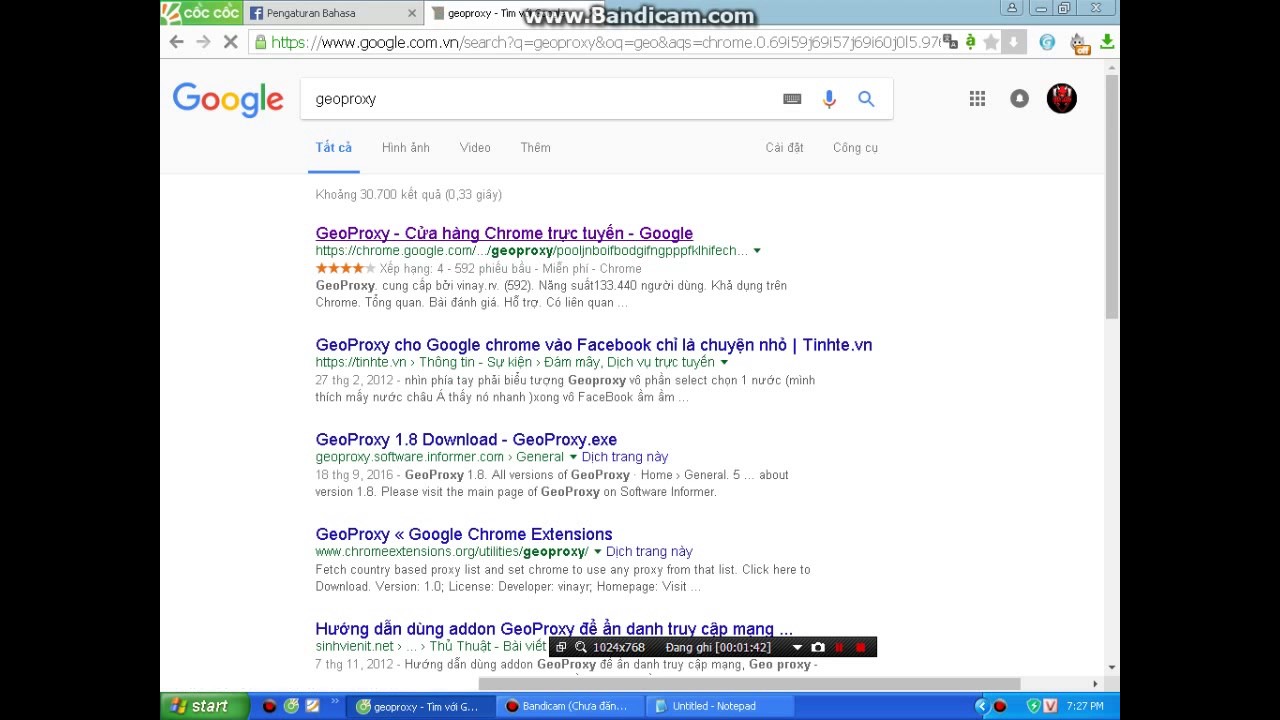
Task: Open the on-screen keyboard in search box
Action: tap(792, 99)
